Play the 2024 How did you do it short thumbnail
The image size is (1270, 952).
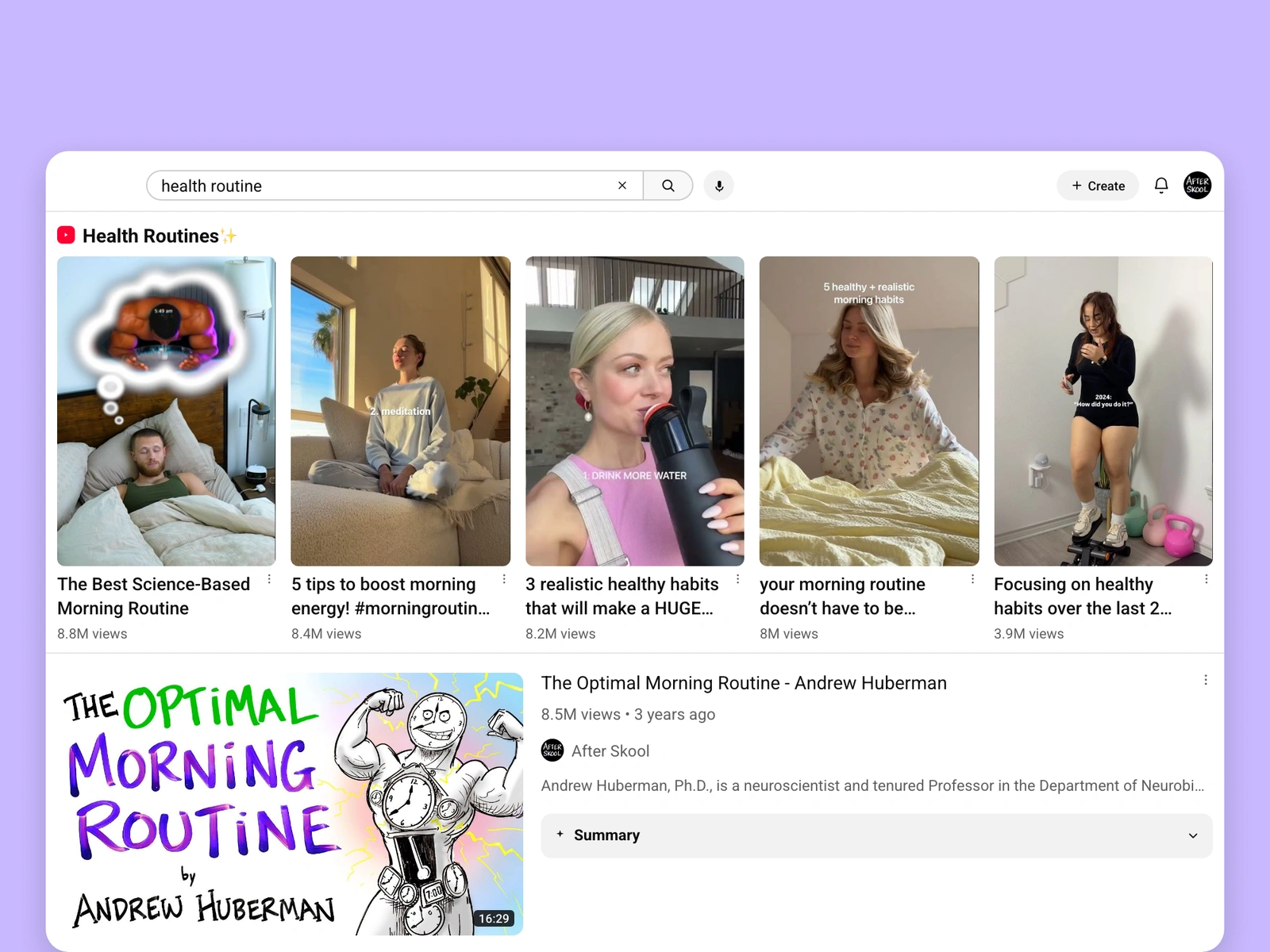1103,411
